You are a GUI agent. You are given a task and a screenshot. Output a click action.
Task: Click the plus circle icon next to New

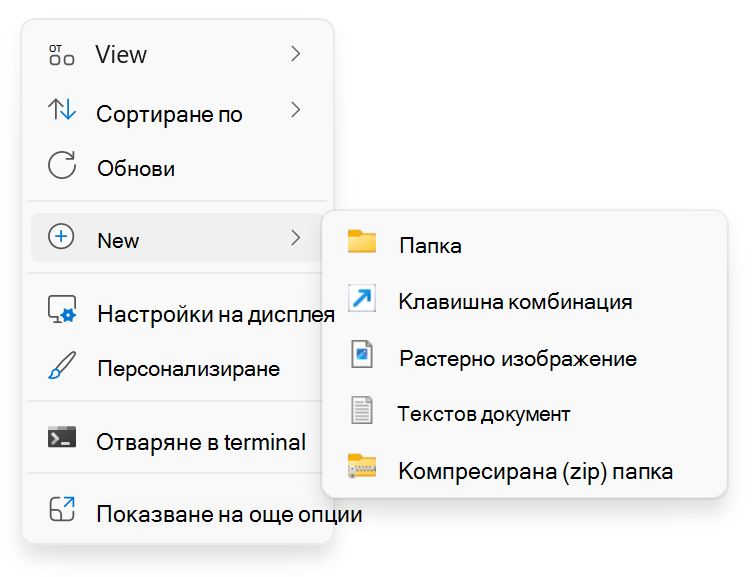[x=61, y=237]
